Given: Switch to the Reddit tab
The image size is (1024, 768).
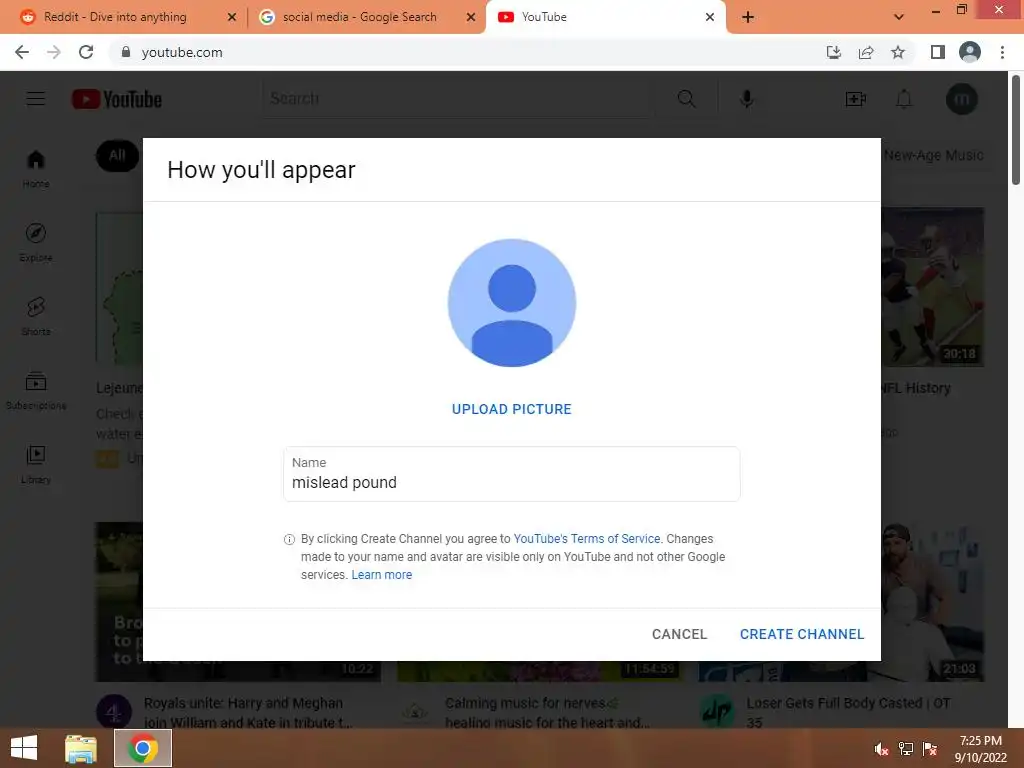Looking at the screenshot, I should click(x=114, y=17).
